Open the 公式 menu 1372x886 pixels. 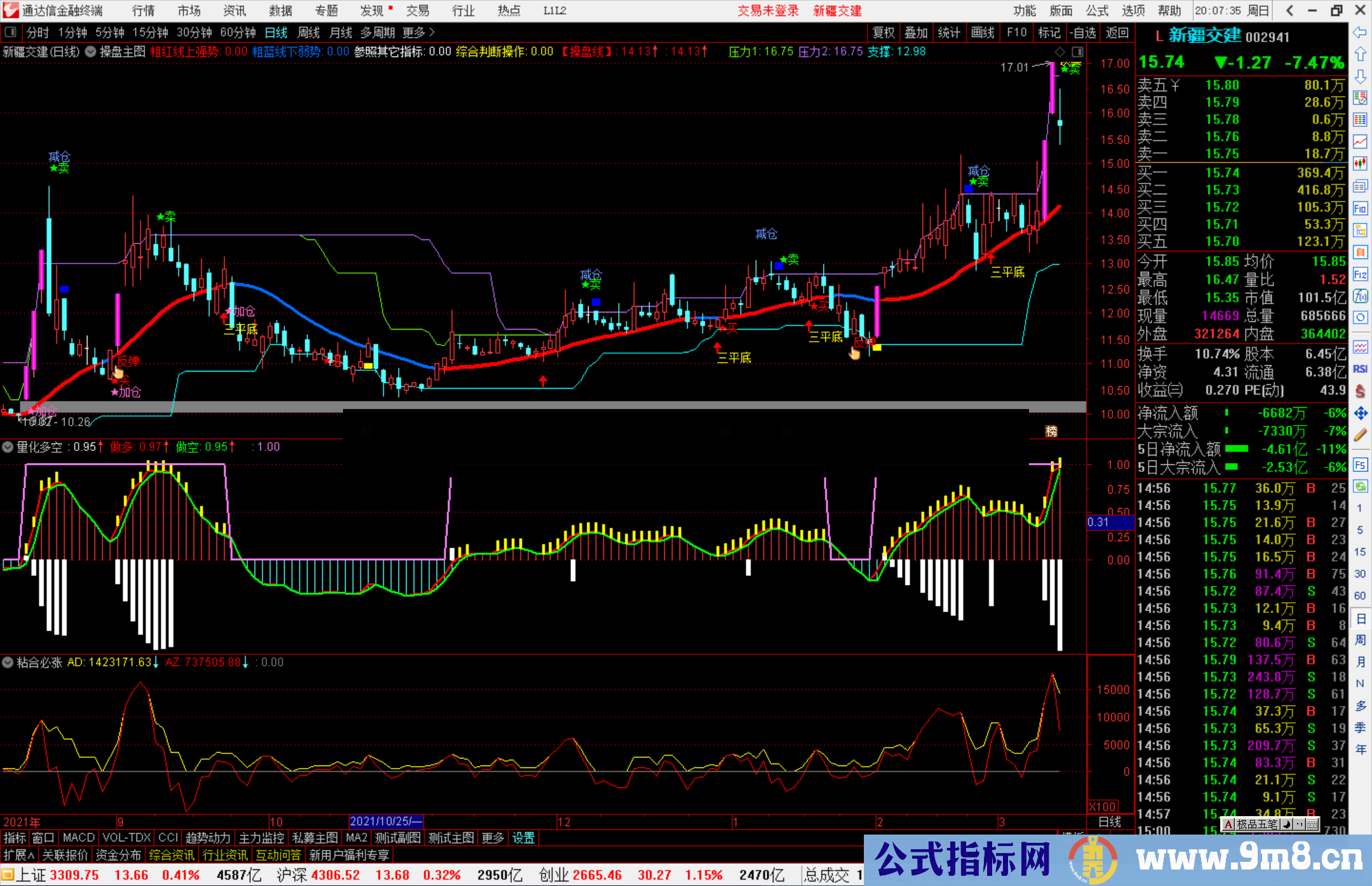[1096, 10]
